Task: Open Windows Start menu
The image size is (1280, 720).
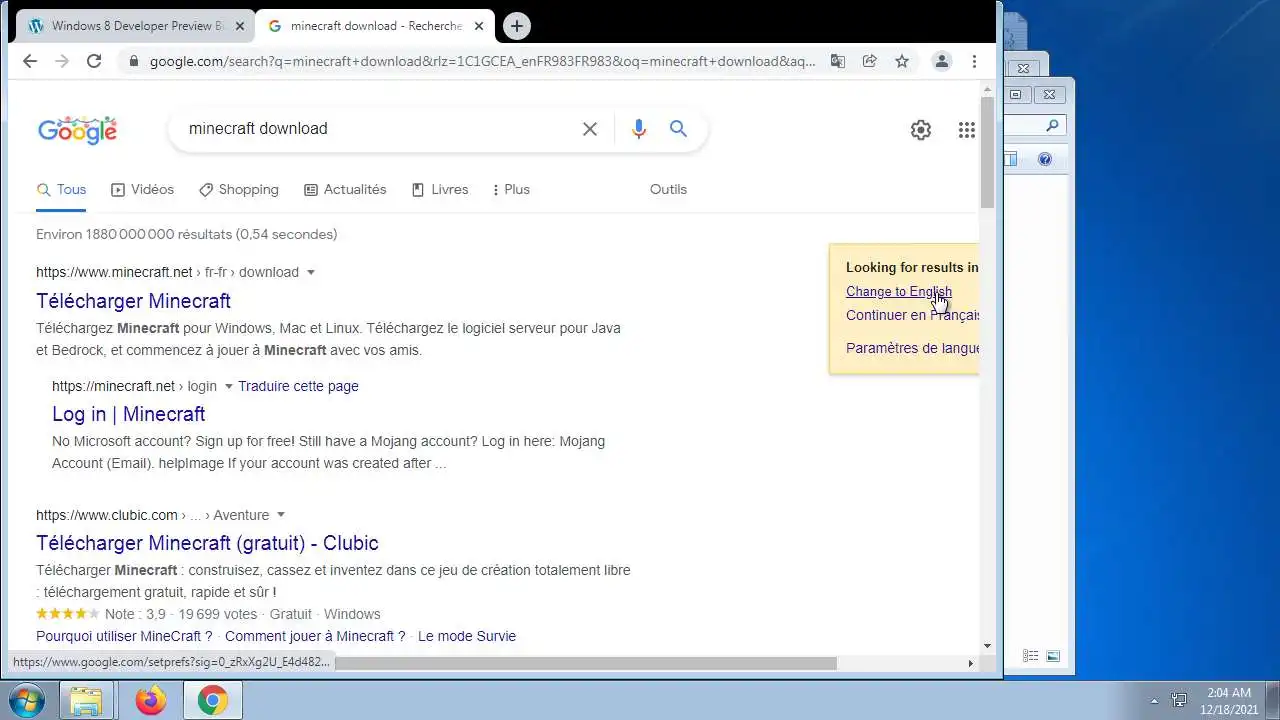Action: [27, 700]
